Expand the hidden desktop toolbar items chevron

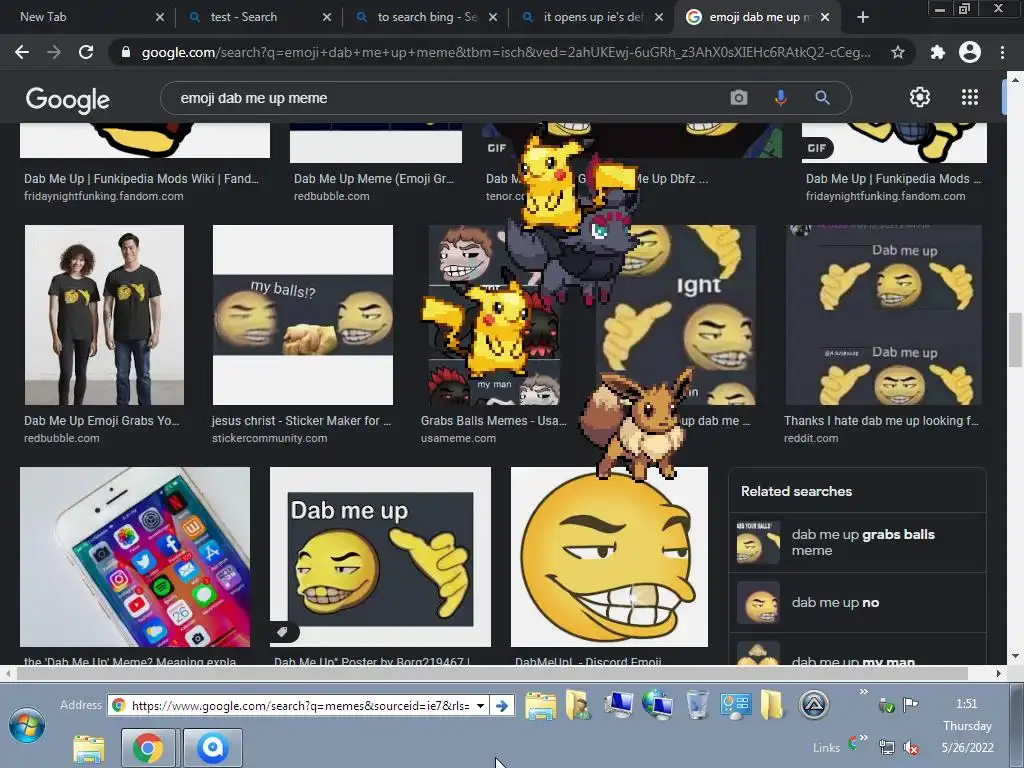click(x=863, y=692)
